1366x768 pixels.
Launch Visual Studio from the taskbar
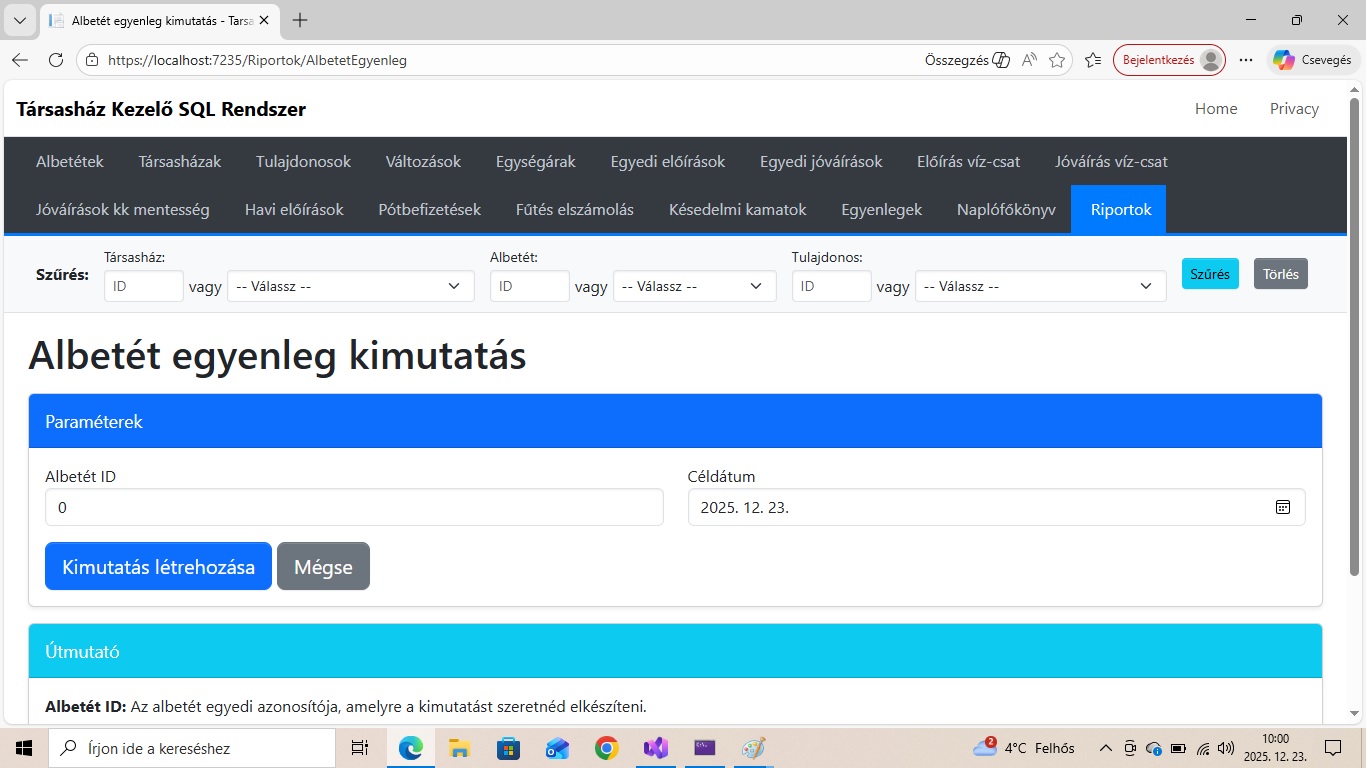coord(655,748)
